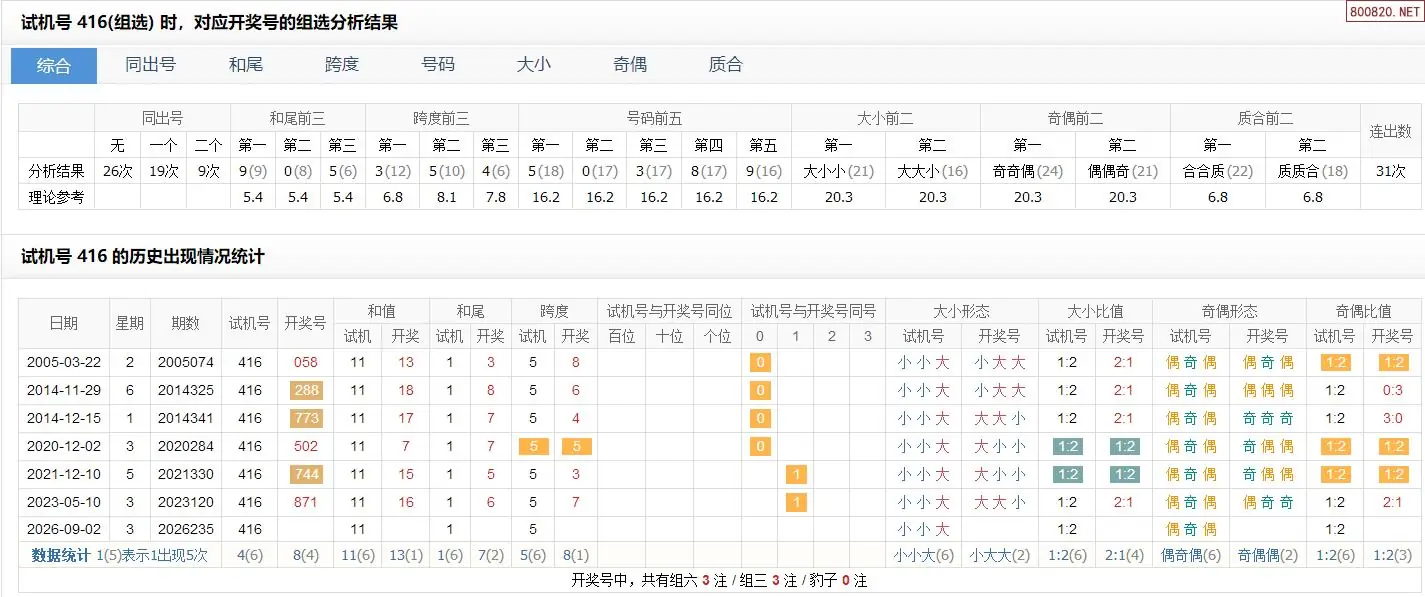1425x597 pixels.
Task: Click the 数据统计 label
Action: (61, 555)
